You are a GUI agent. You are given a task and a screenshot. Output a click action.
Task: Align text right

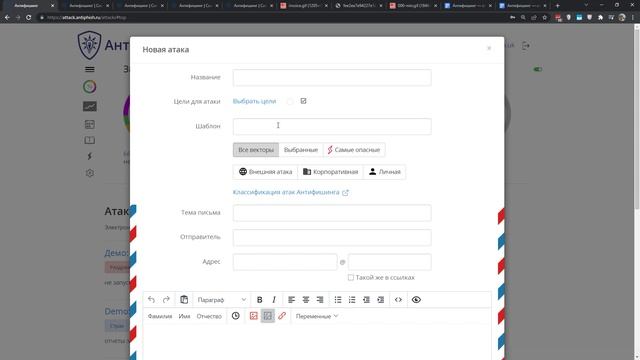[320, 300]
